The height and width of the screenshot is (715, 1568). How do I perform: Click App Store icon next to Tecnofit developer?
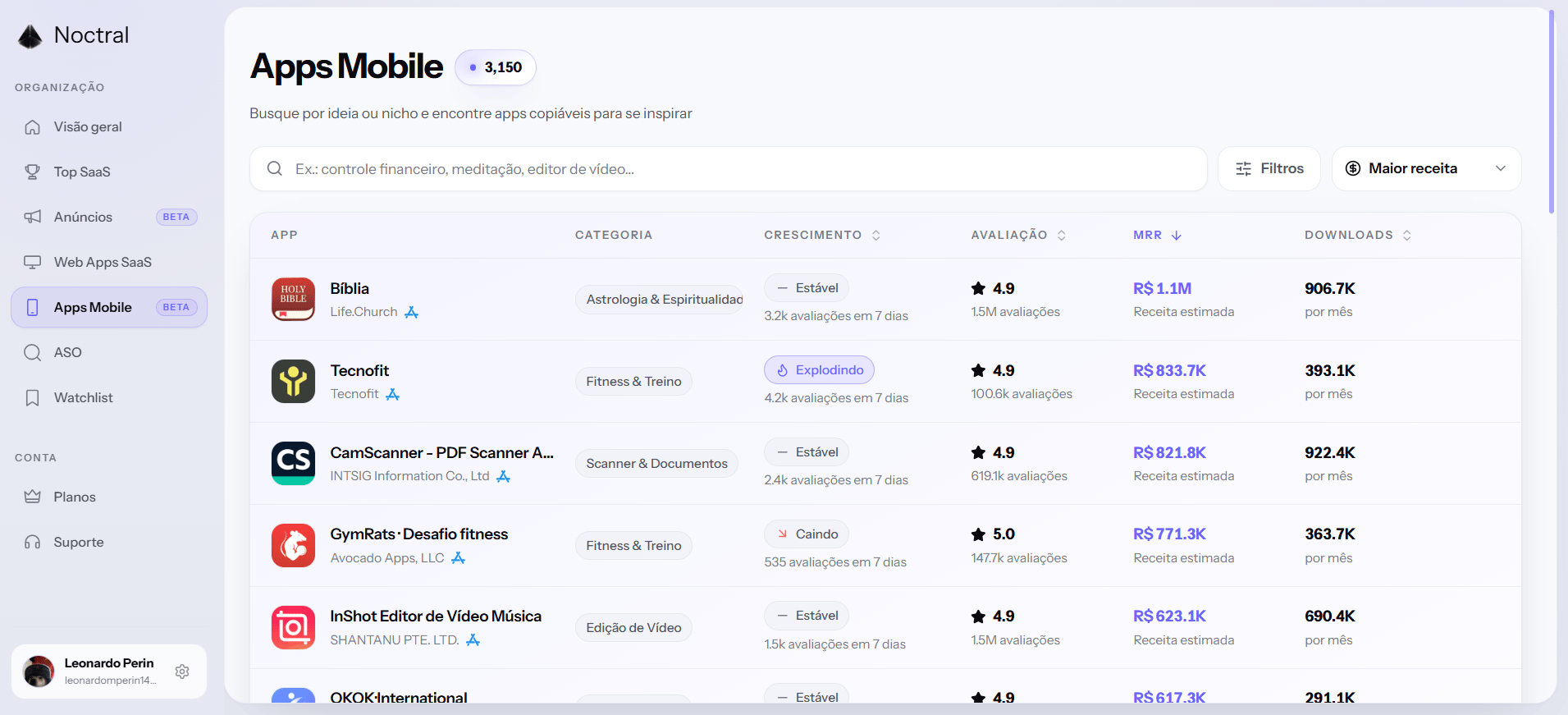coord(393,395)
